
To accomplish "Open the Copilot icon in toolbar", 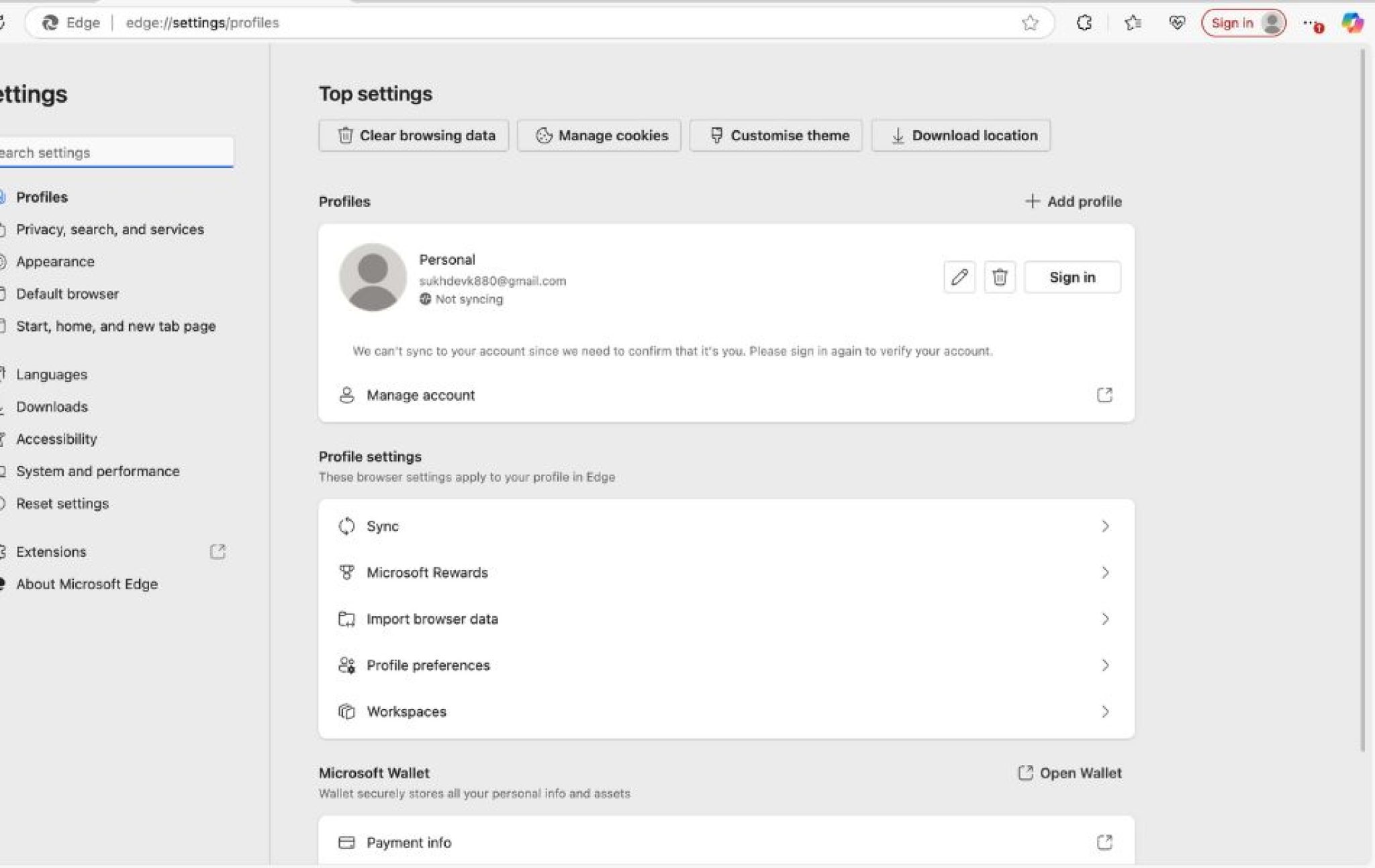I will pyautogui.click(x=1352, y=23).
